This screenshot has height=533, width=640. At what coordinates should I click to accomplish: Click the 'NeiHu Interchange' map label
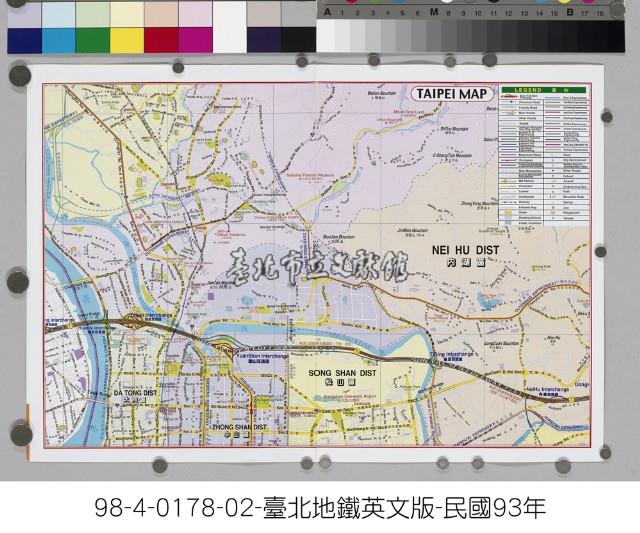click(548, 389)
